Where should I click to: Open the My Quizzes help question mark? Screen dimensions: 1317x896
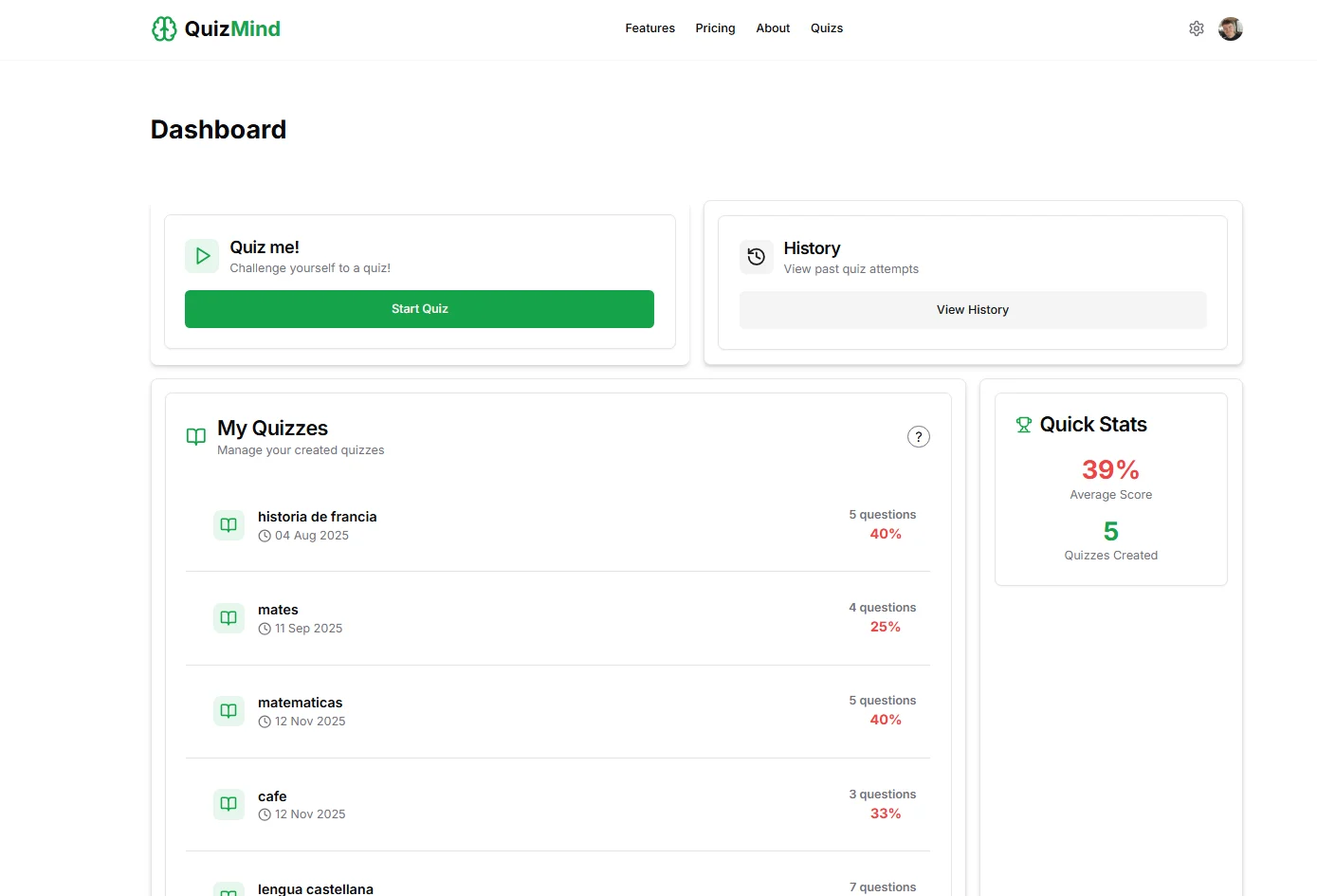pos(918,437)
